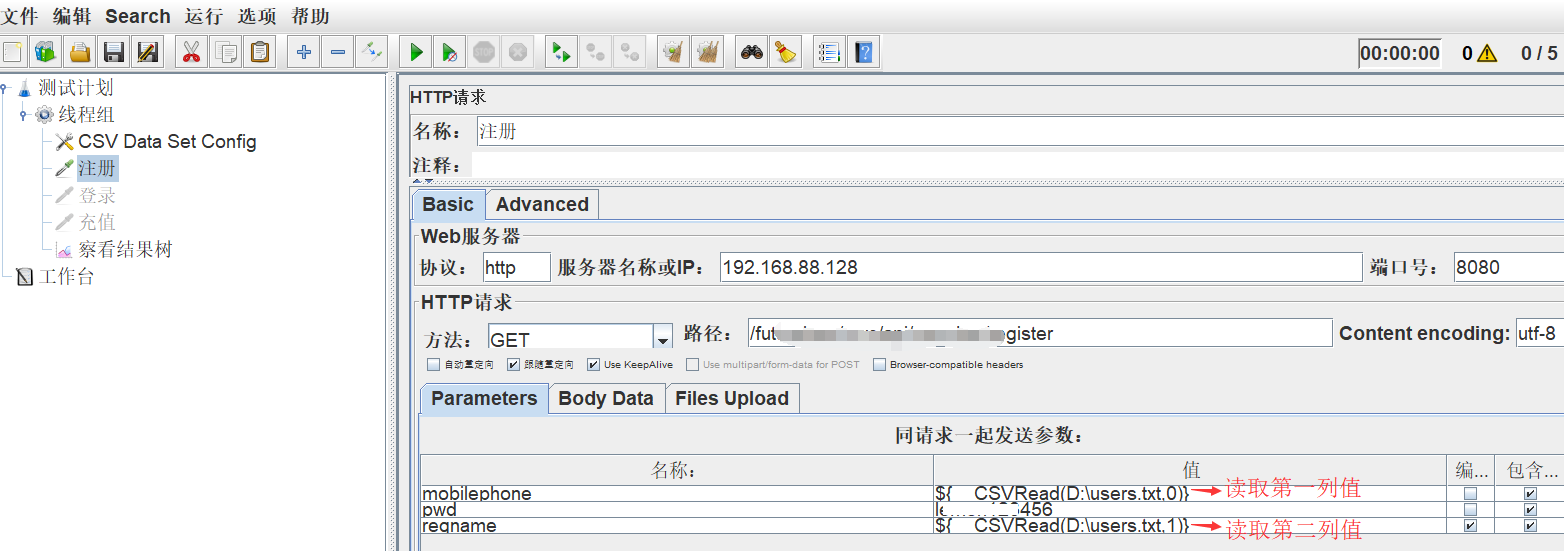Switch to the Basic tab
Screen dimensions: 1564x551
pyautogui.click(x=448, y=203)
